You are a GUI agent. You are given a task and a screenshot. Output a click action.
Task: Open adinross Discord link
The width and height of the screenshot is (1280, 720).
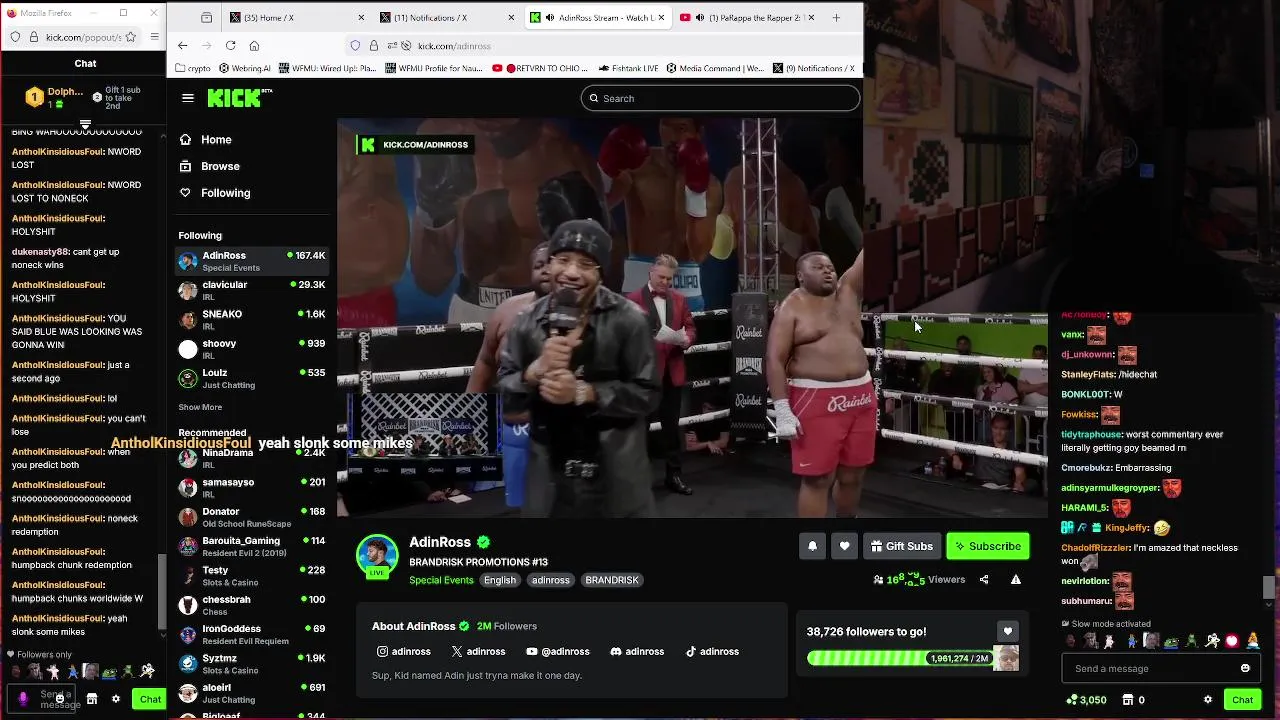(637, 651)
